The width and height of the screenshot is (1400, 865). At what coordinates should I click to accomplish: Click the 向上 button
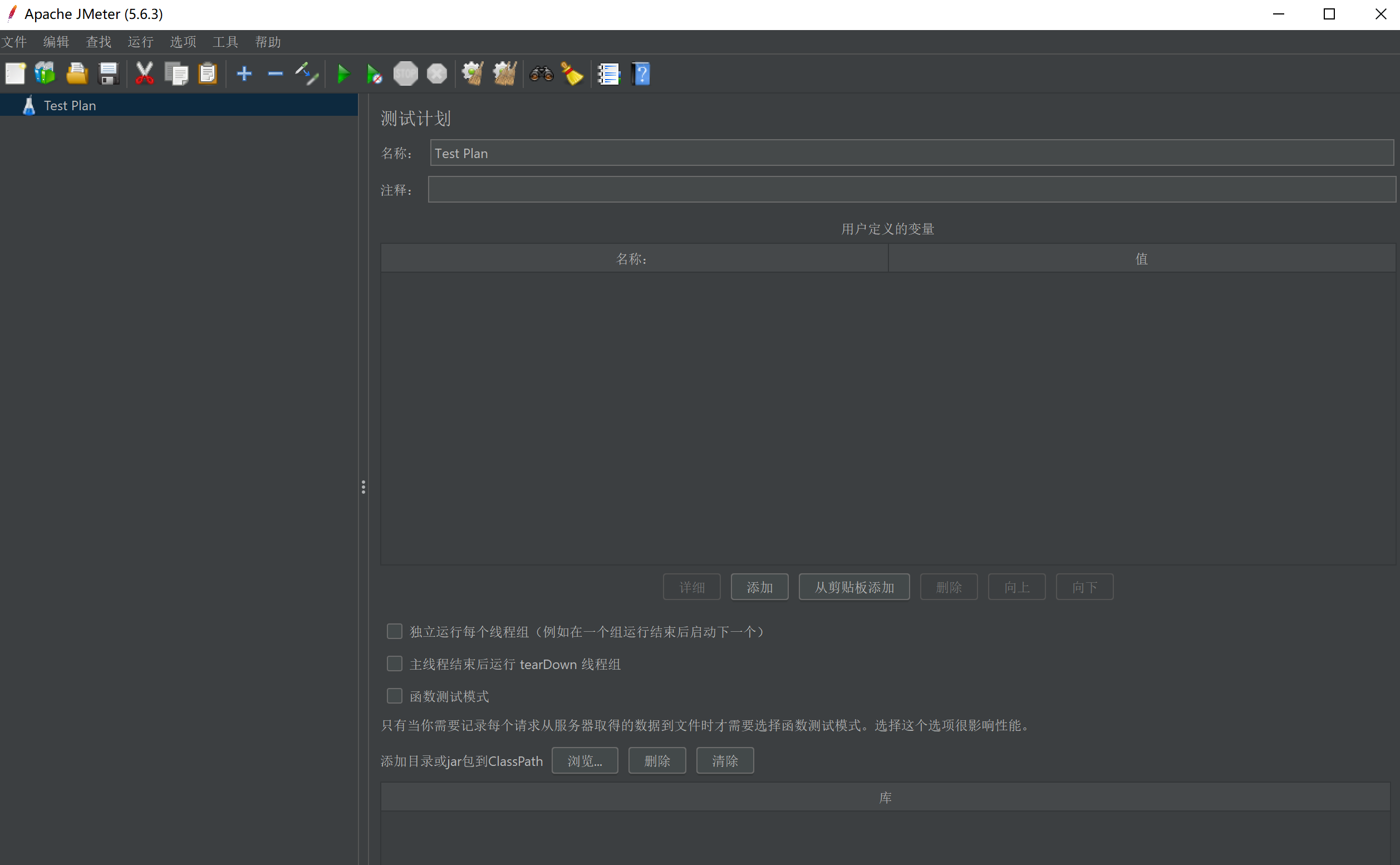pyautogui.click(x=1016, y=587)
